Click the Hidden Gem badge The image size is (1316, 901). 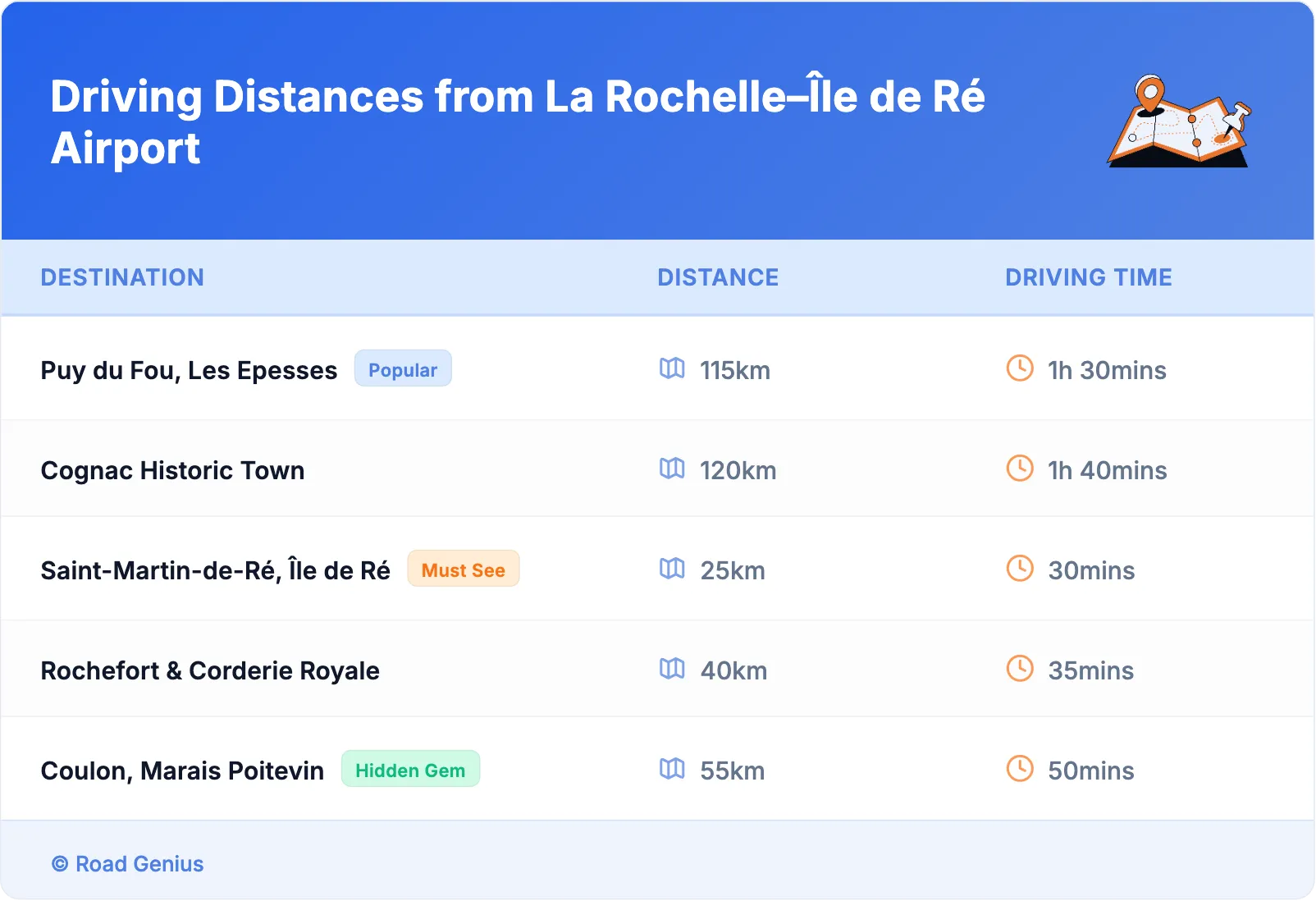410,770
